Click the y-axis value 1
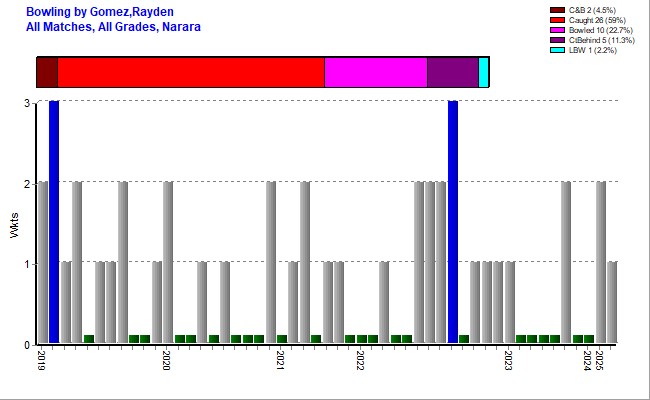Viewport: 650px width, 400px height. point(27,264)
